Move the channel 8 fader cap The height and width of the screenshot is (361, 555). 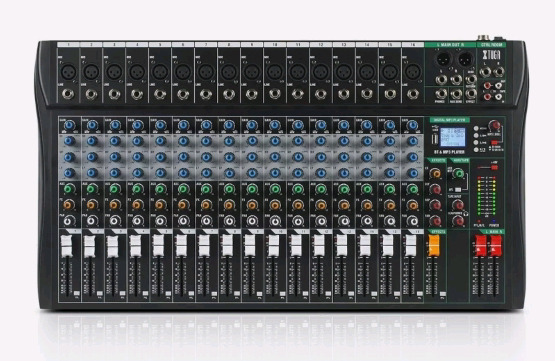pos(227,245)
